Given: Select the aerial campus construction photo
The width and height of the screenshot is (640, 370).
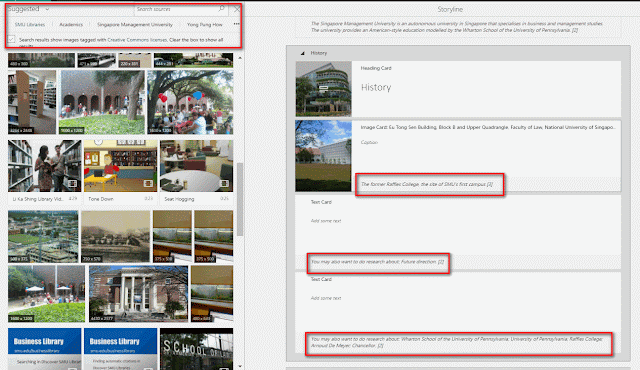Looking at the screenshot, I should (x=43, y=237).
